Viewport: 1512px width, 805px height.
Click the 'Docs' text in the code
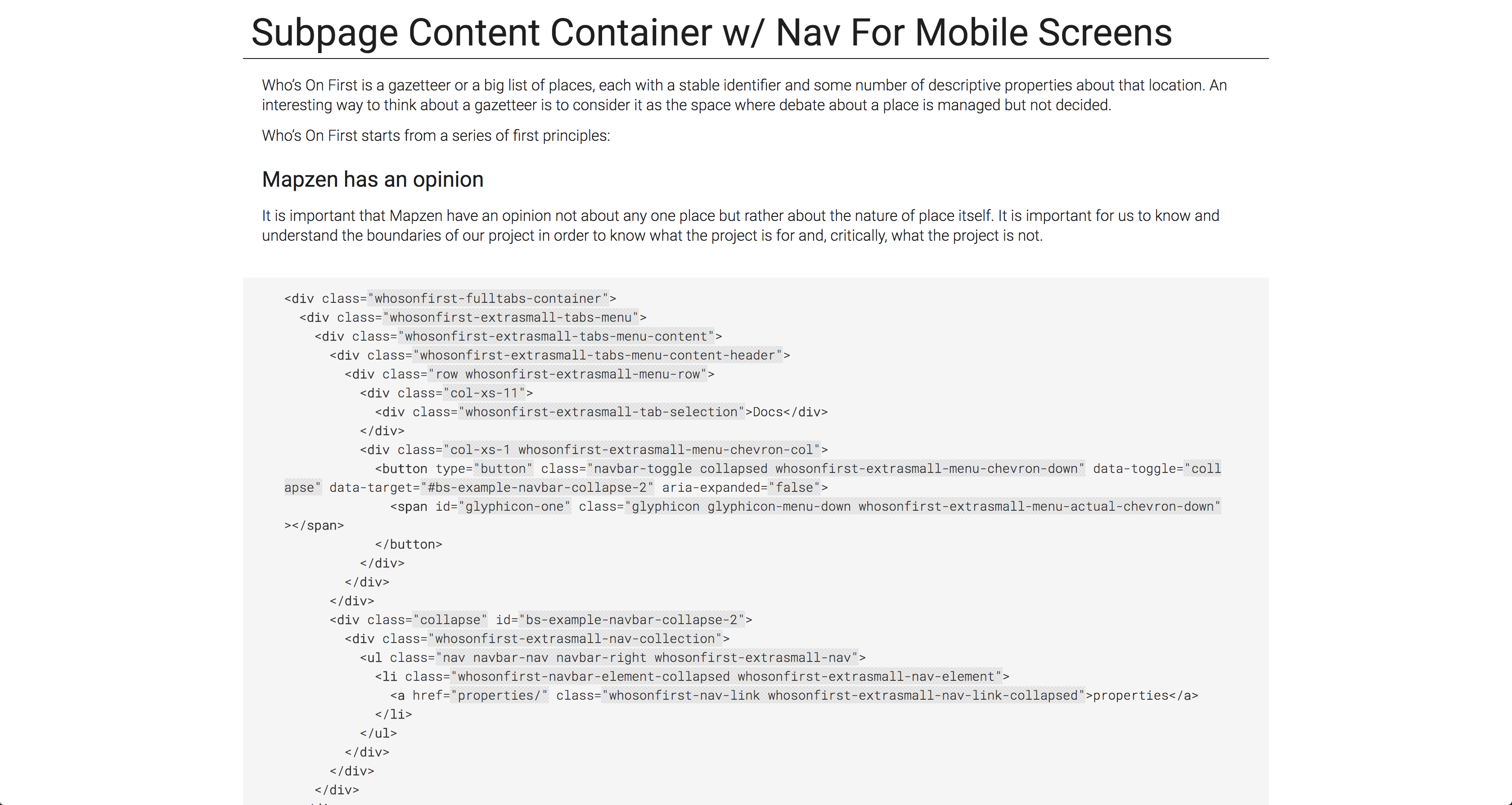(767, 412)
